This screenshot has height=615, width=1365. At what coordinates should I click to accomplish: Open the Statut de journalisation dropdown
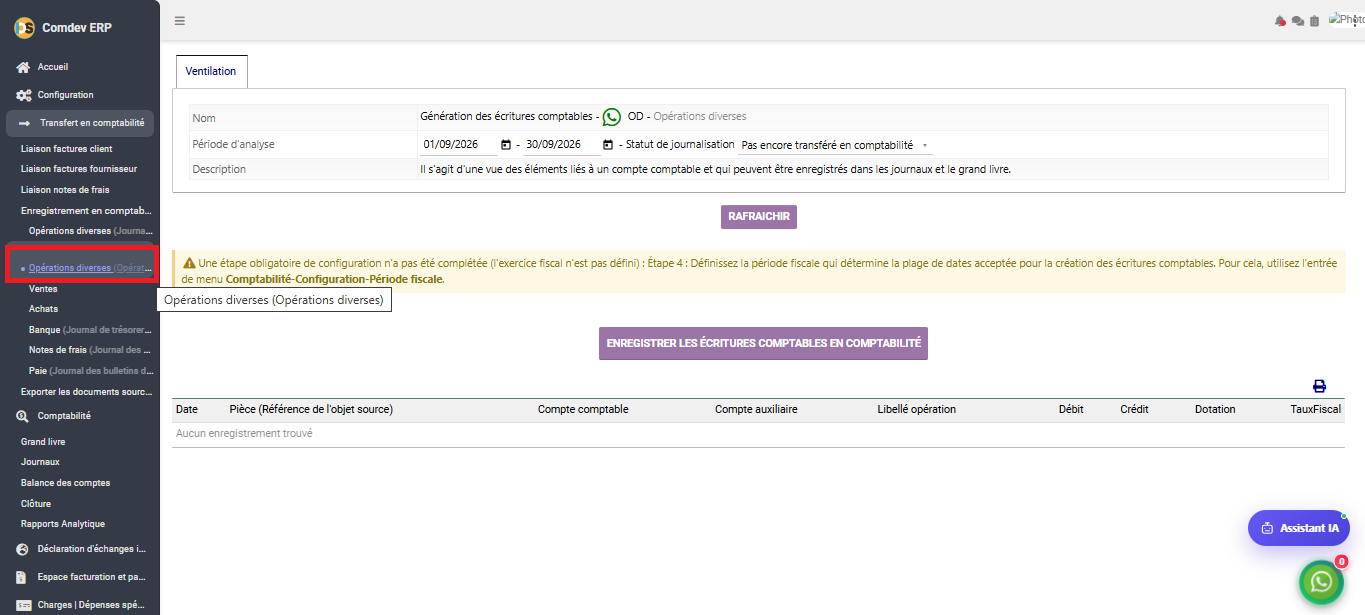point(835,145)
